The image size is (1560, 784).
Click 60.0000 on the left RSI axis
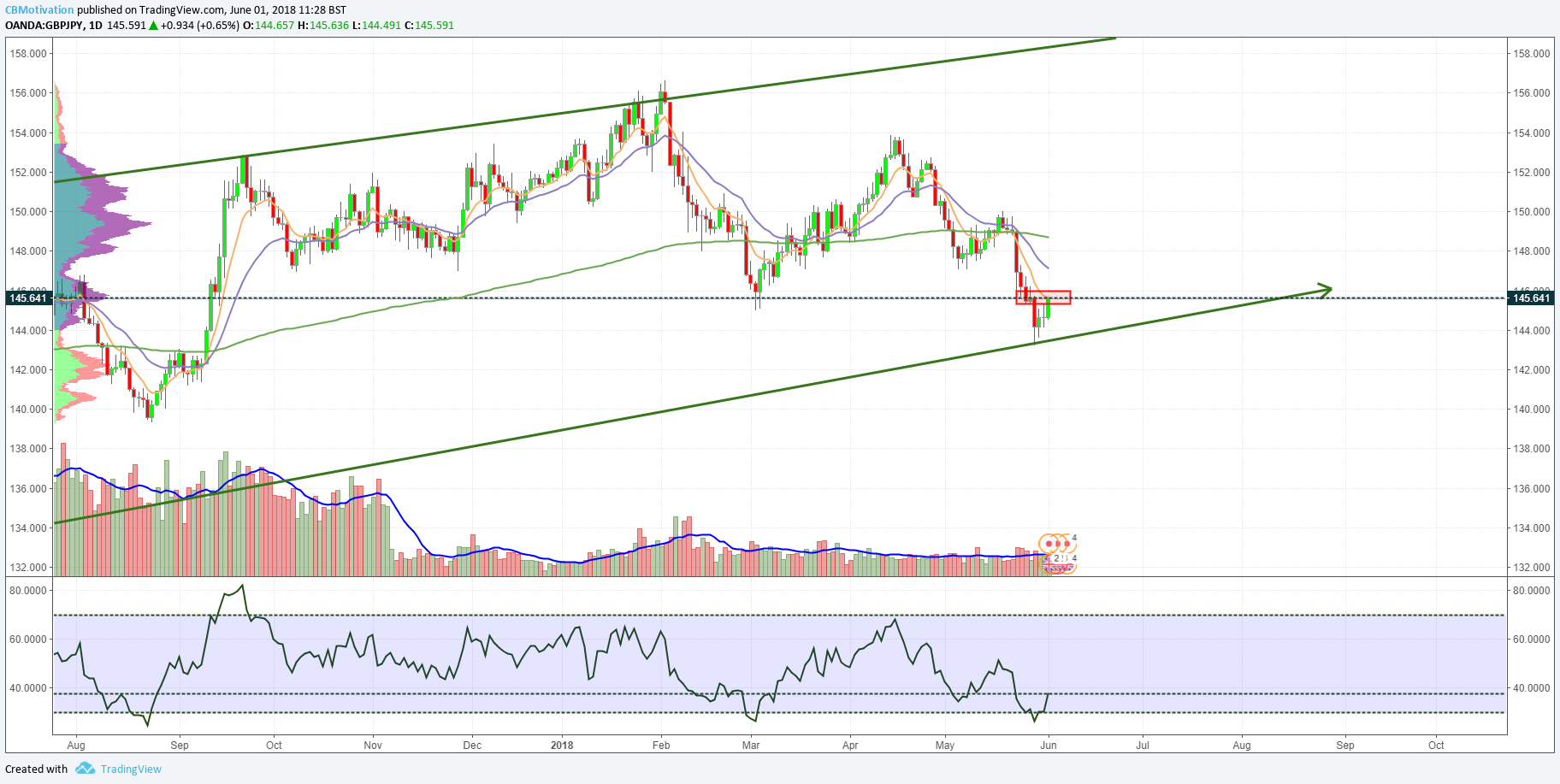[28, 640]
